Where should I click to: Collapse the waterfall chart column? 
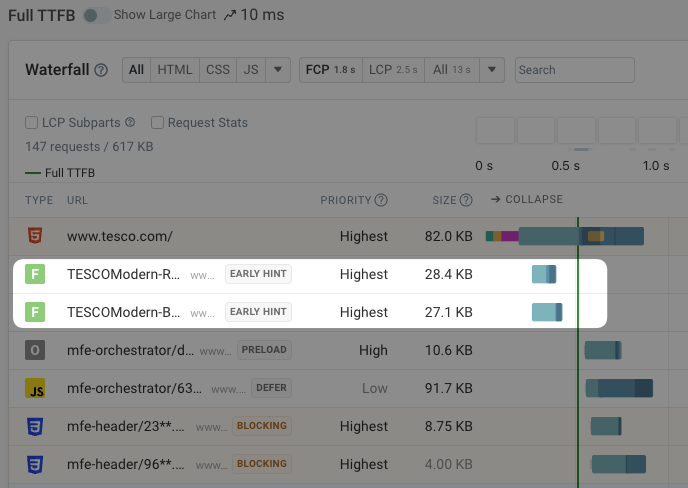point(526,199)
